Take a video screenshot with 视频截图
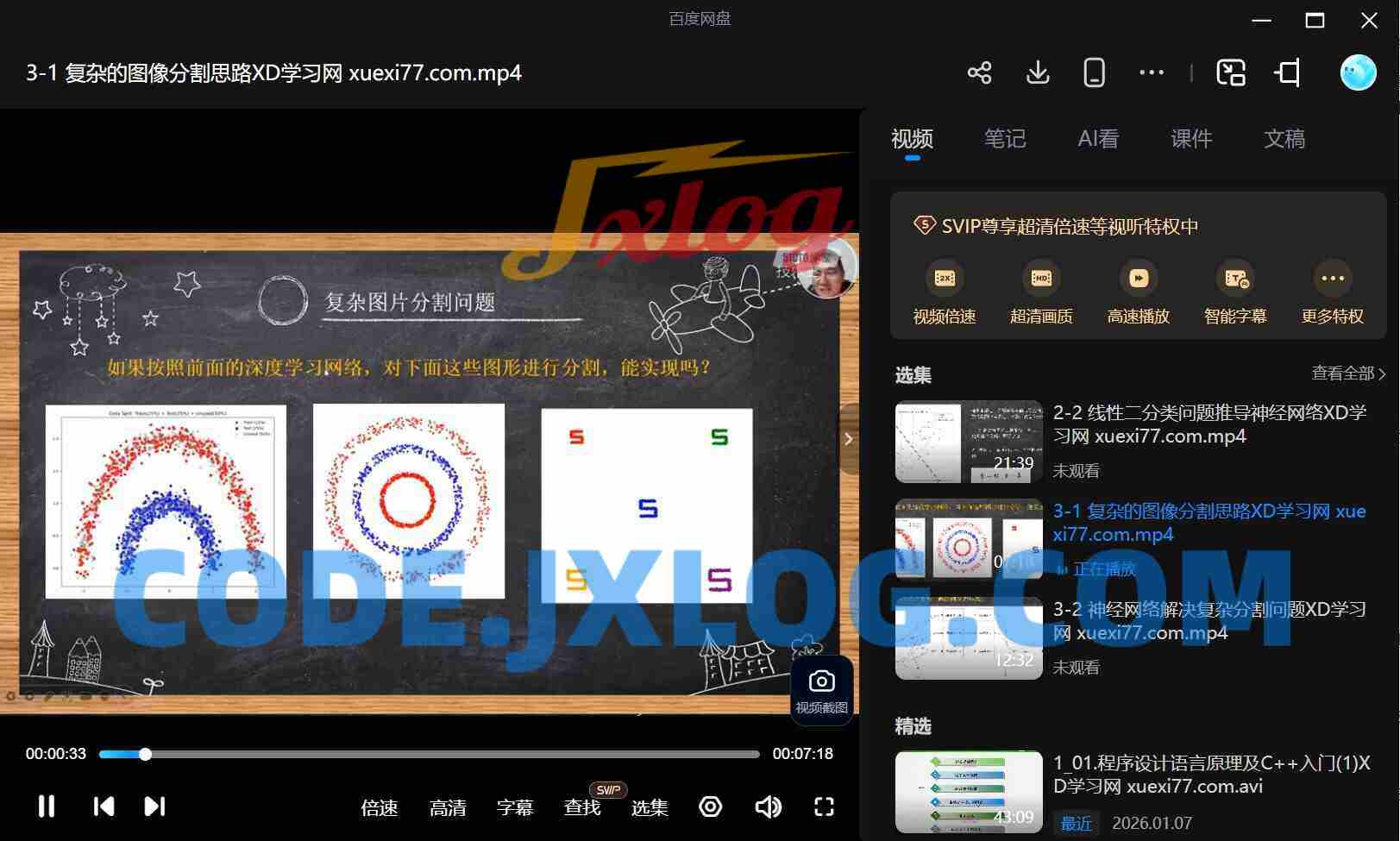This screenshot has height=841, width=1400. [x=821, y=691]
